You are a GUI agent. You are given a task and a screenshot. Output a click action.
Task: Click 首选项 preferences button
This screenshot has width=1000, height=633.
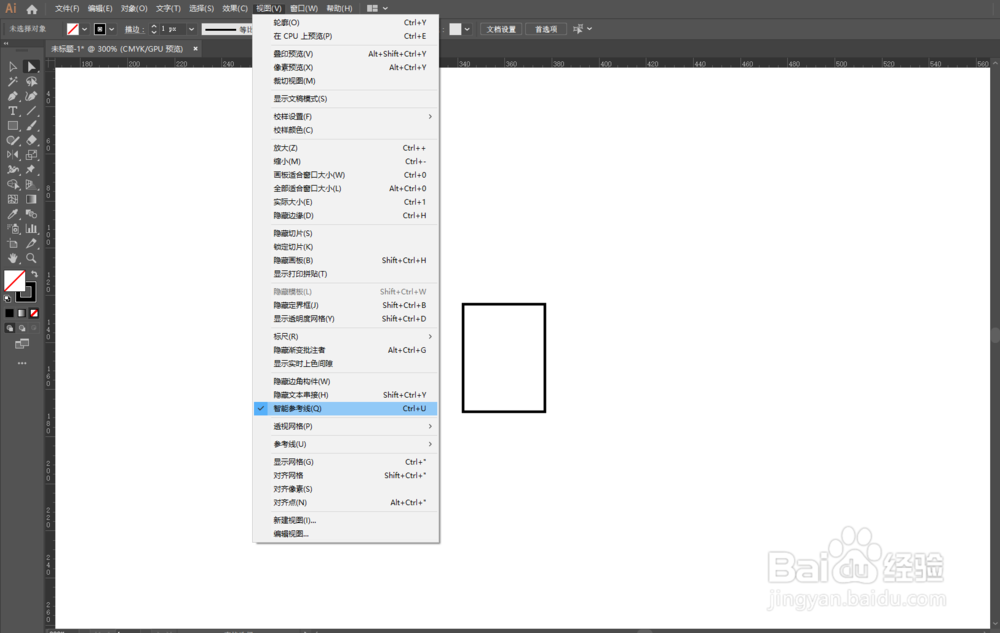(546, 29)
